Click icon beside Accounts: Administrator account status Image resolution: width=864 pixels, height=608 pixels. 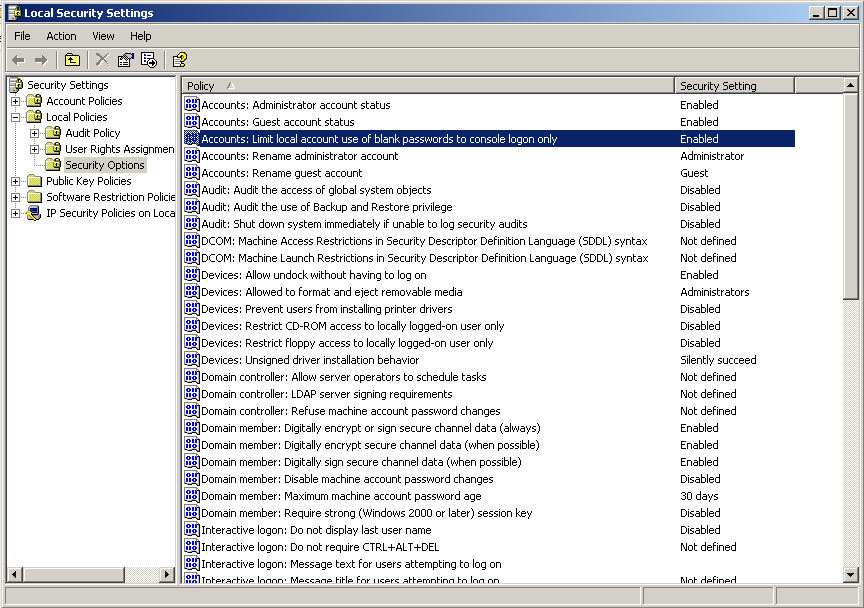click(x=192, y=104)
